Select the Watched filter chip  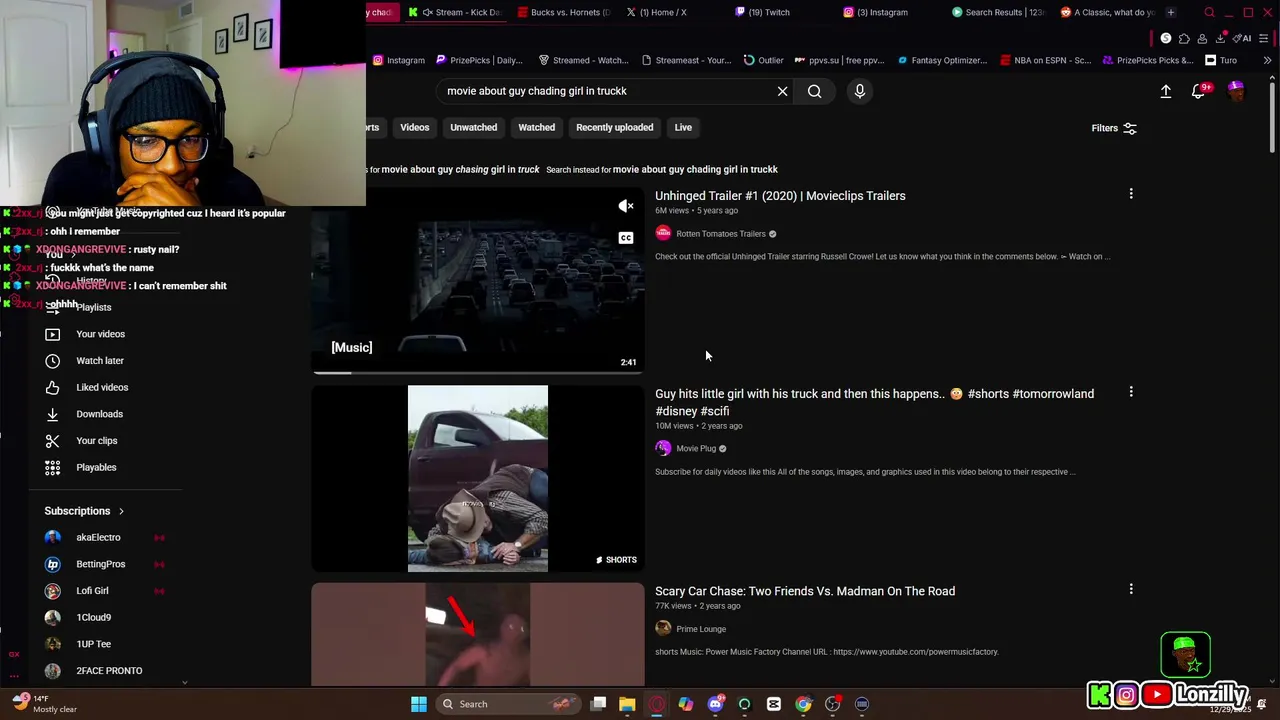[536, 127]
